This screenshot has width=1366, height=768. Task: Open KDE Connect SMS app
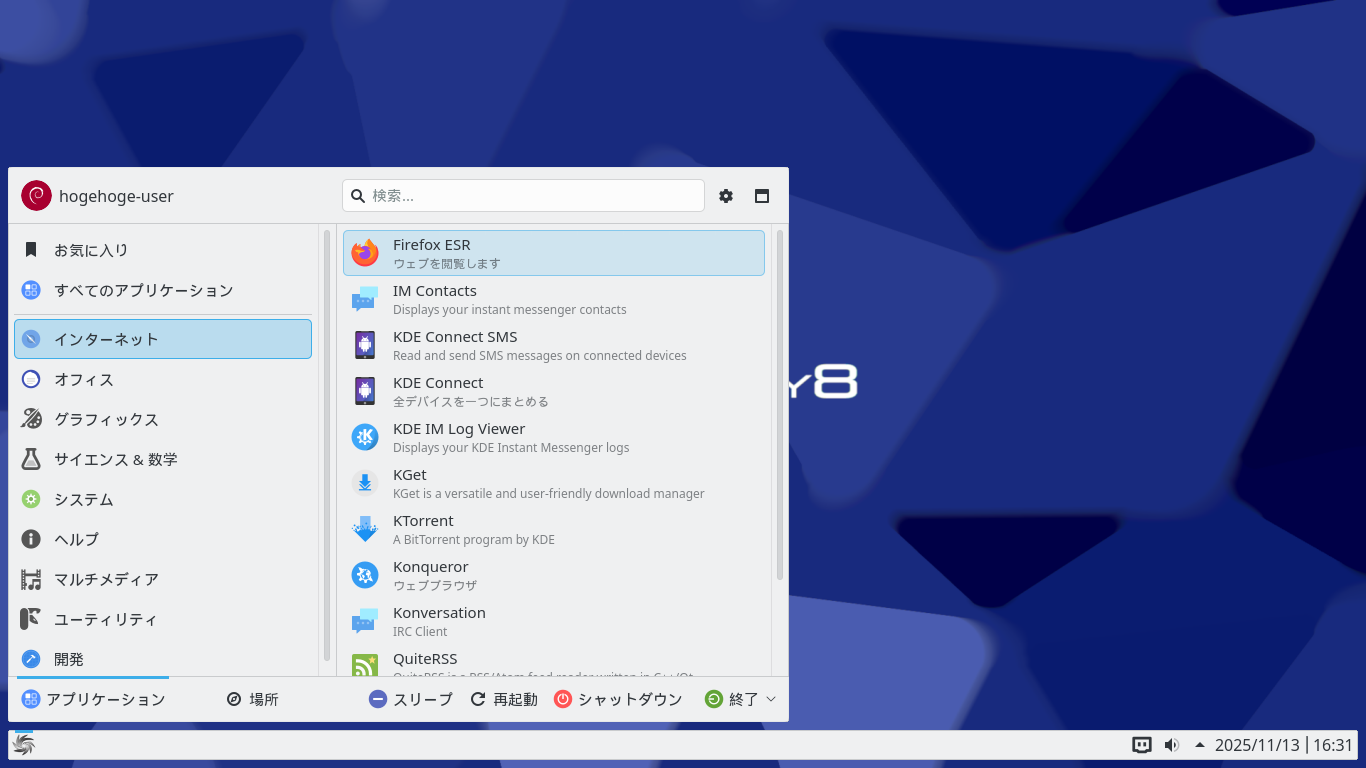(x=553, y=345)
